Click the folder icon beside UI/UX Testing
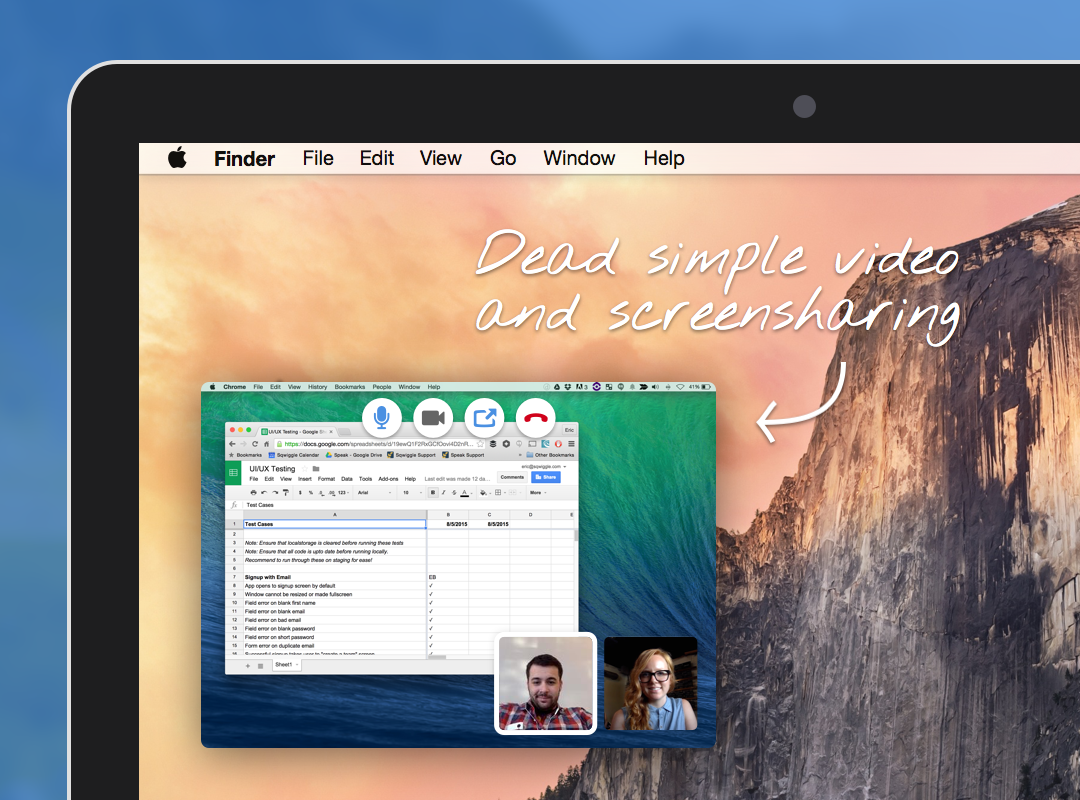 point(316,469)
